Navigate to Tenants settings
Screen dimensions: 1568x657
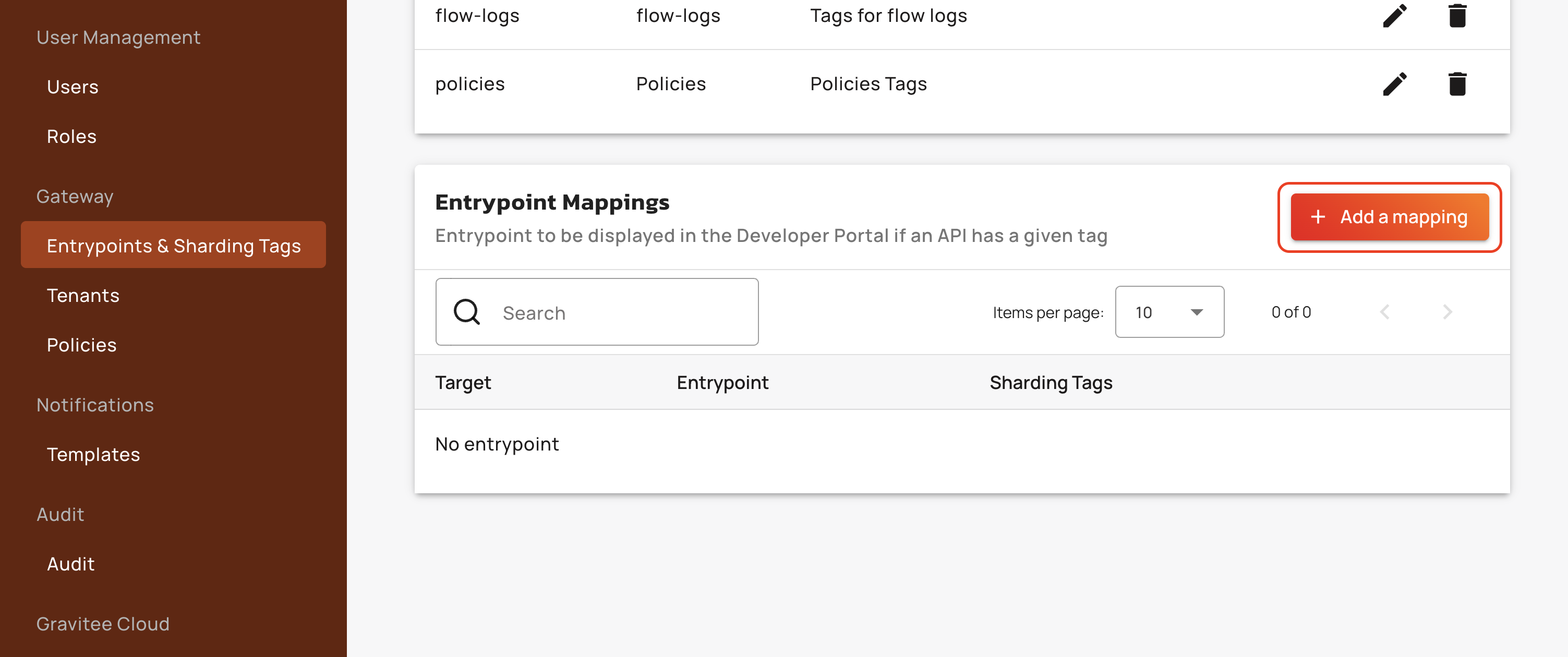83,296
